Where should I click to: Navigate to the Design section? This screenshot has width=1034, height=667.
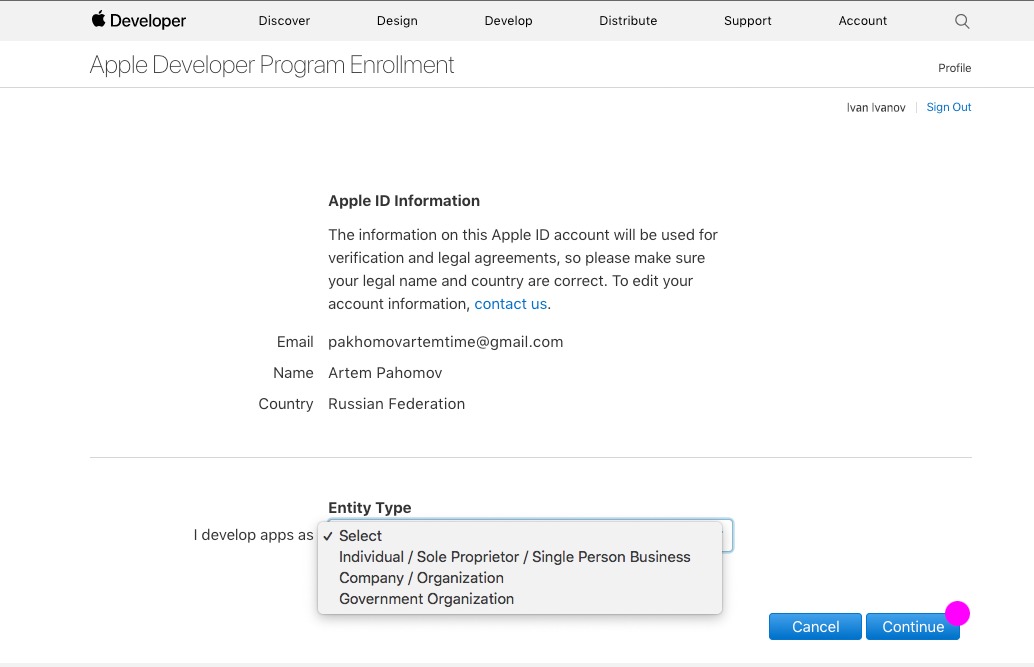click(x=397, y=20)
